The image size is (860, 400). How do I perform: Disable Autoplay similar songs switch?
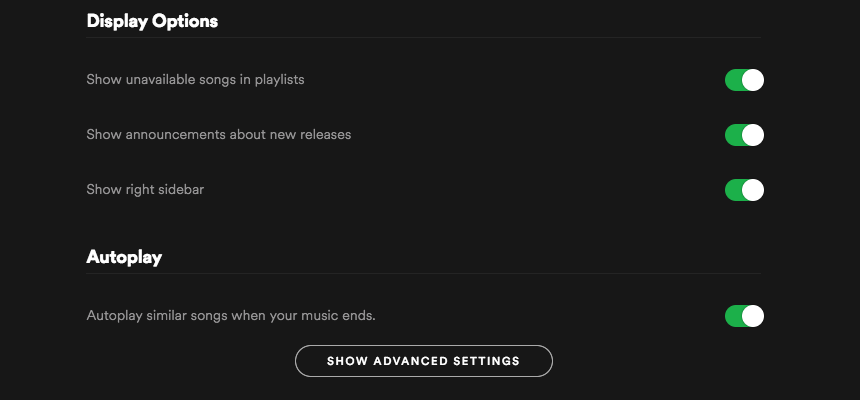click(x=744, y=316)
